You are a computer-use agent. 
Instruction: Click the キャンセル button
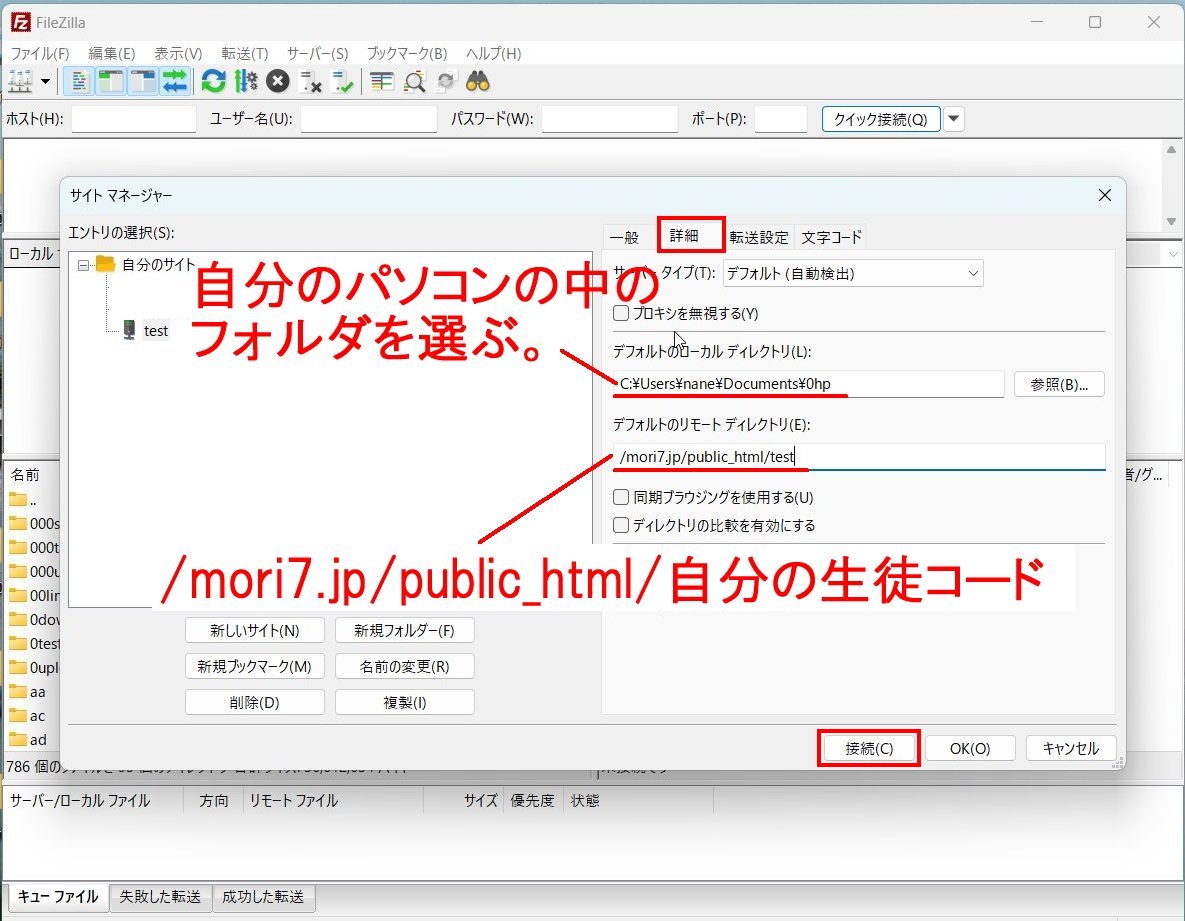pos(1071,748)
